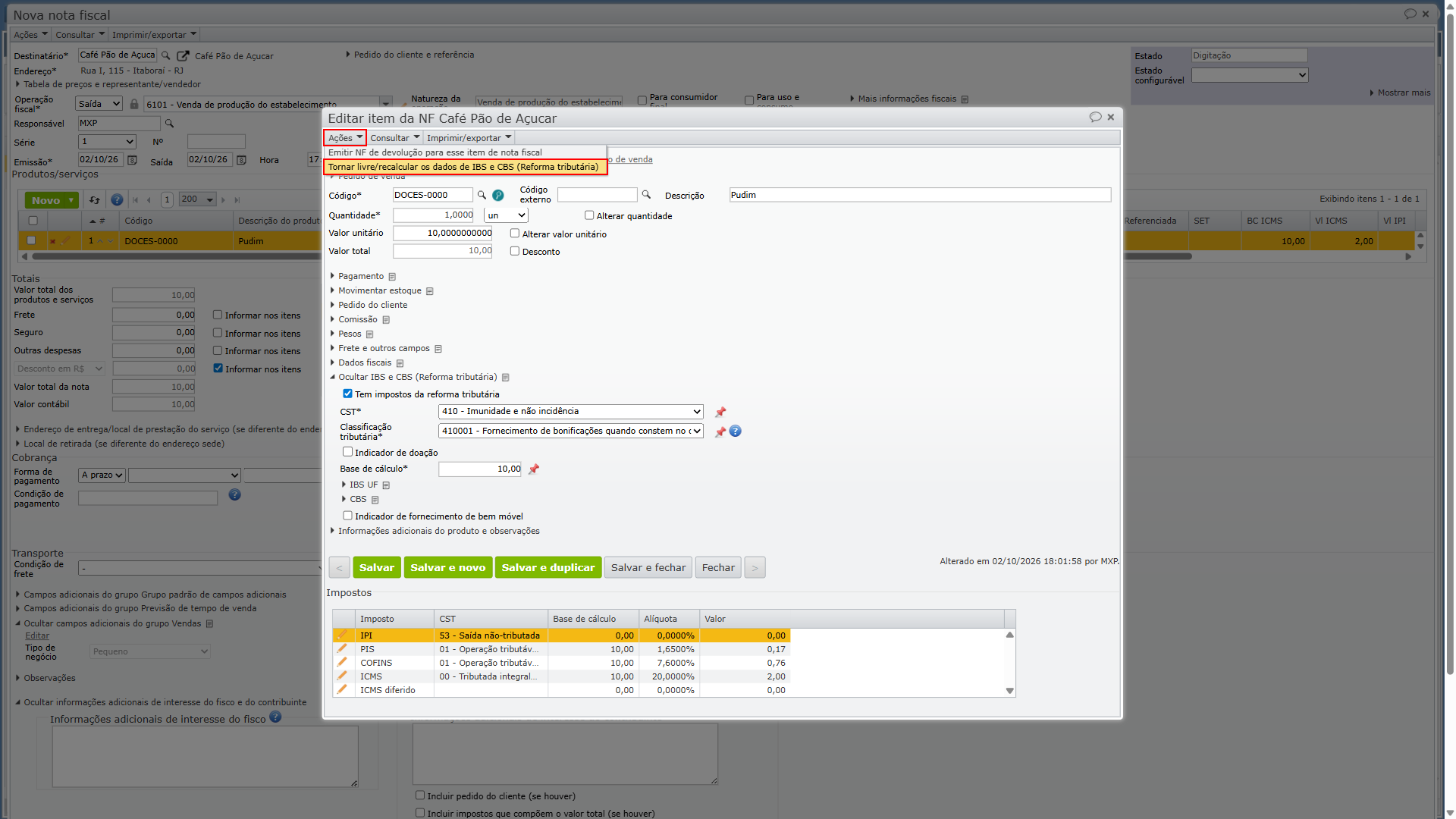Click the pin icon beside CST dropdown
1456x819 pixels.
pyautogui.click(x=720, y=412)
